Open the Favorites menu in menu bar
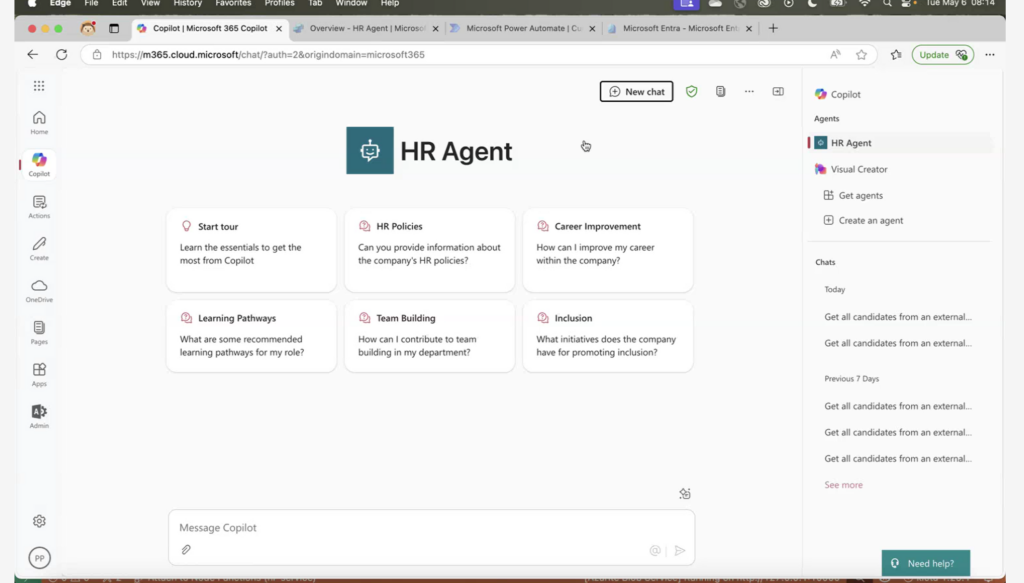The image size is (1024, 583). (233, 3)
